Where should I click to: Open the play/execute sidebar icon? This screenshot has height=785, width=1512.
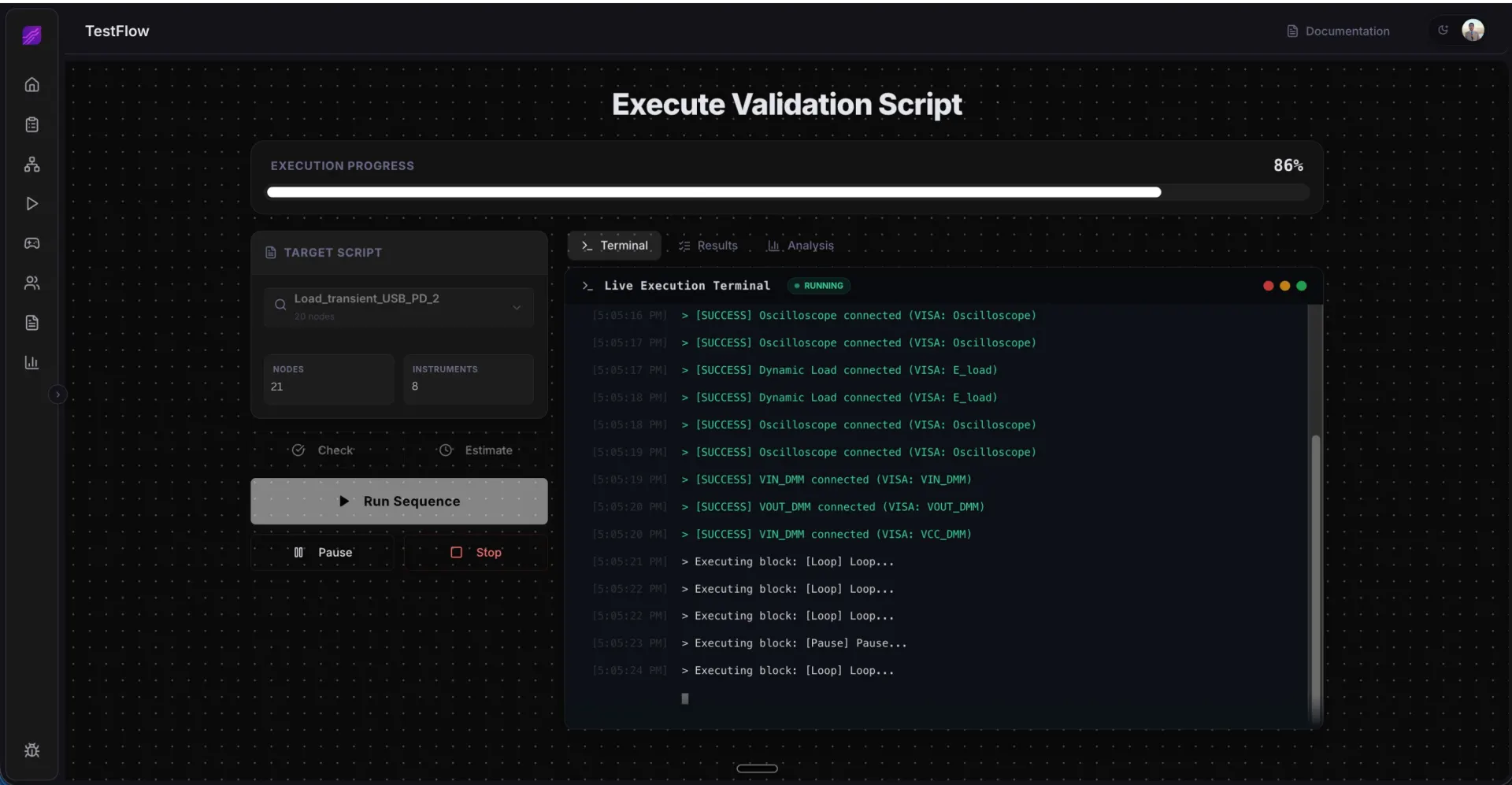(31, 203)
